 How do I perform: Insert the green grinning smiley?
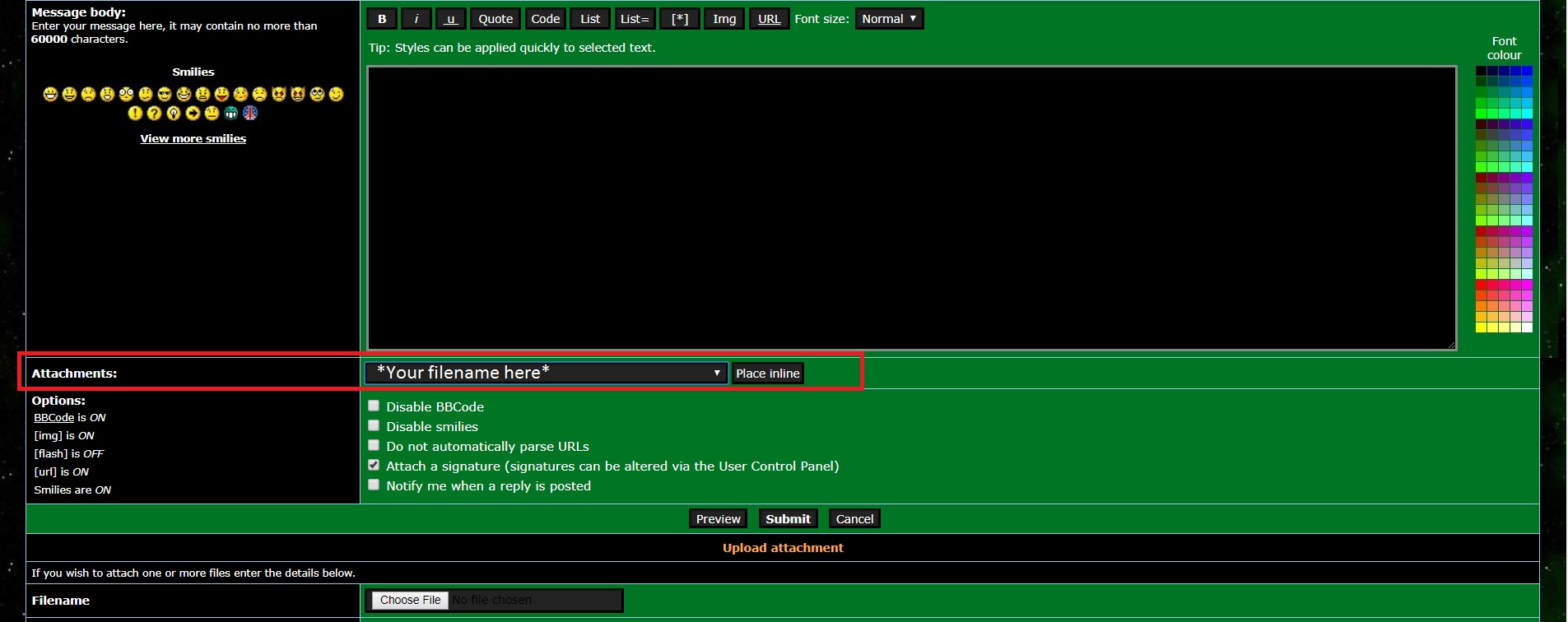point(231,114)
